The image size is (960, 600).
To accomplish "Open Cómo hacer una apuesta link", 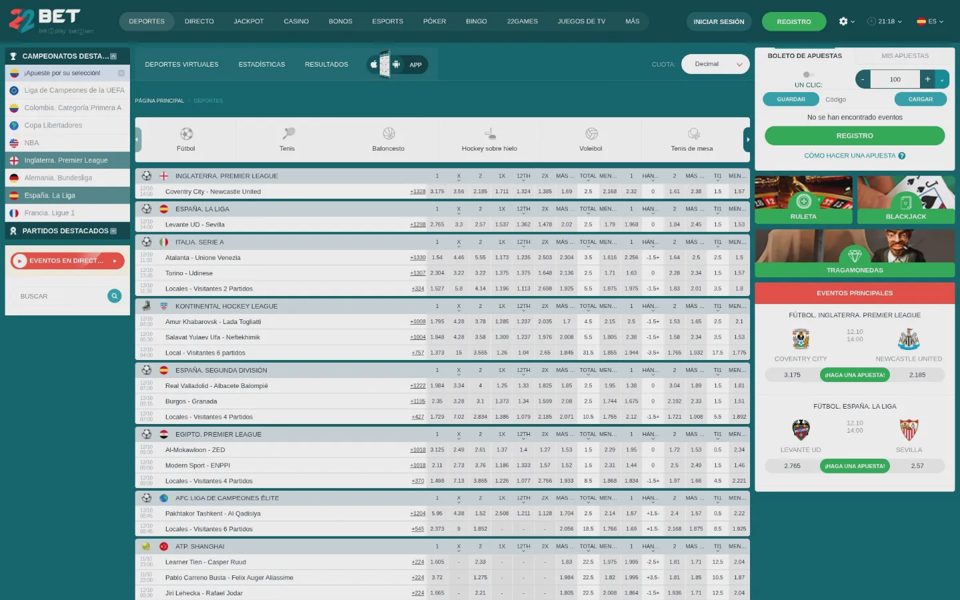I will pyautogui.click(x=850, y=156).
